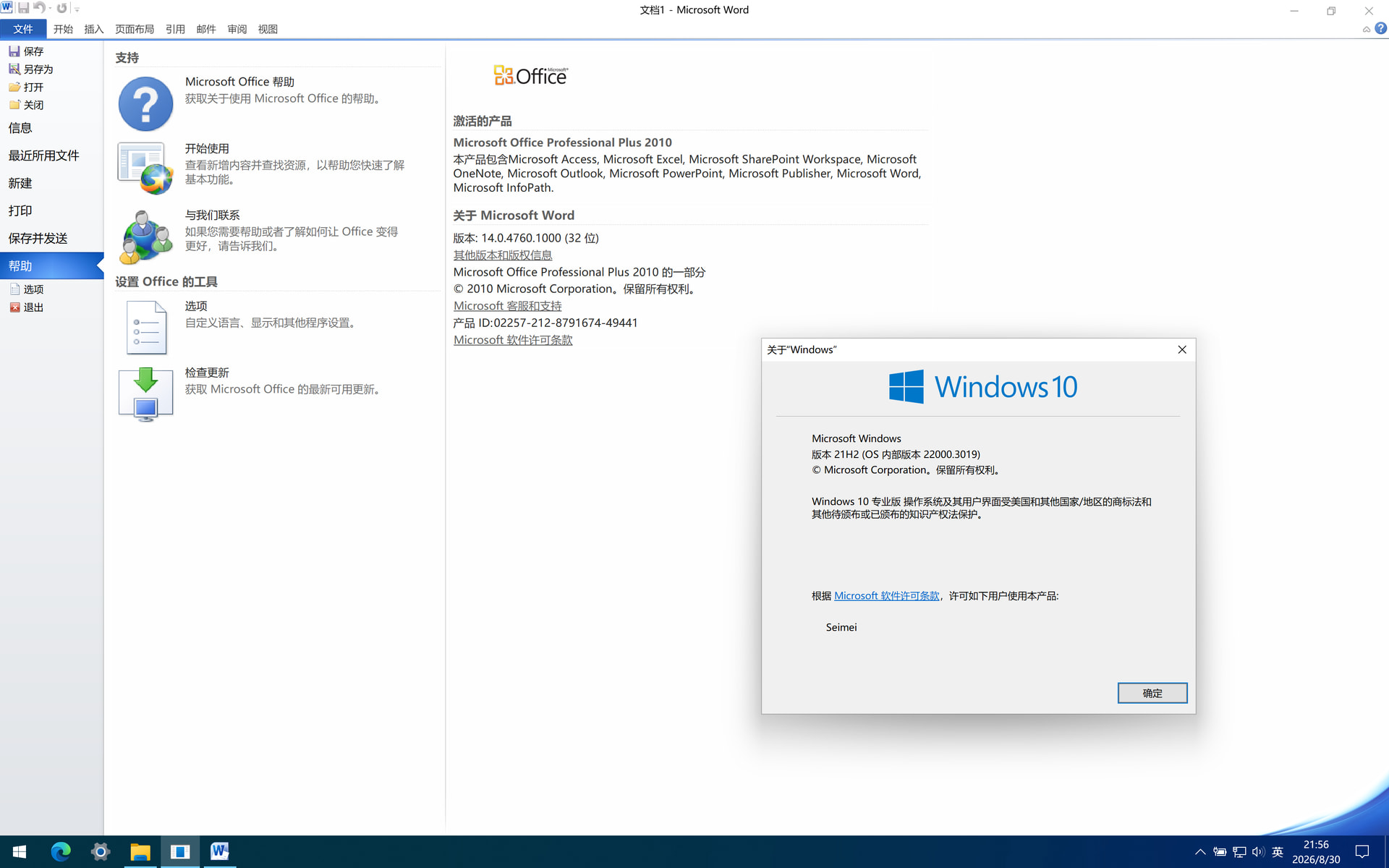Viewport: 1389px width, 868px height.
Task: Expand the Customize Quick Access Toolbar dropdown
Action: [77, 9]
